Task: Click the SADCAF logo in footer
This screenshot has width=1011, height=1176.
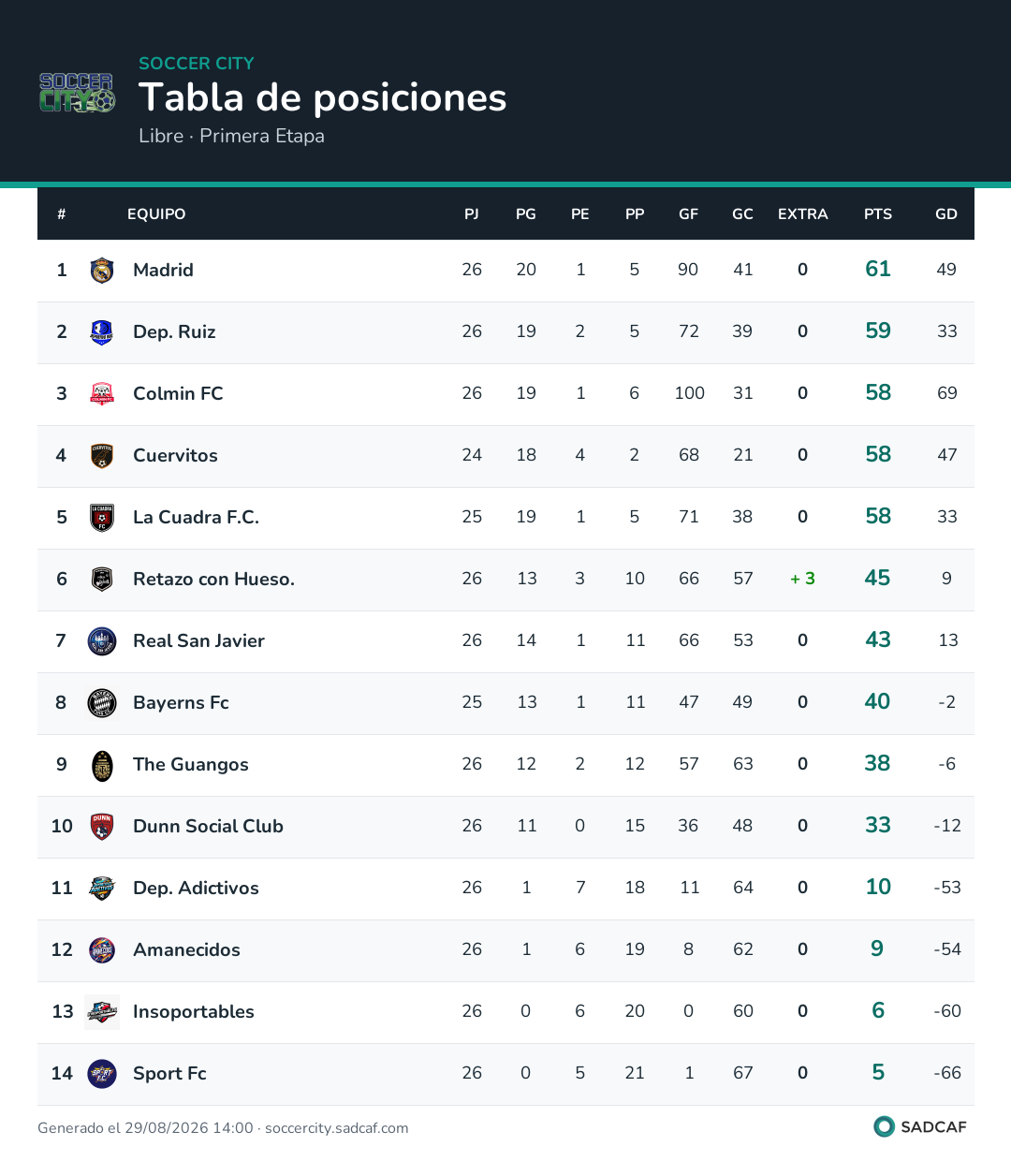Action: click(x=920, y=1126)
